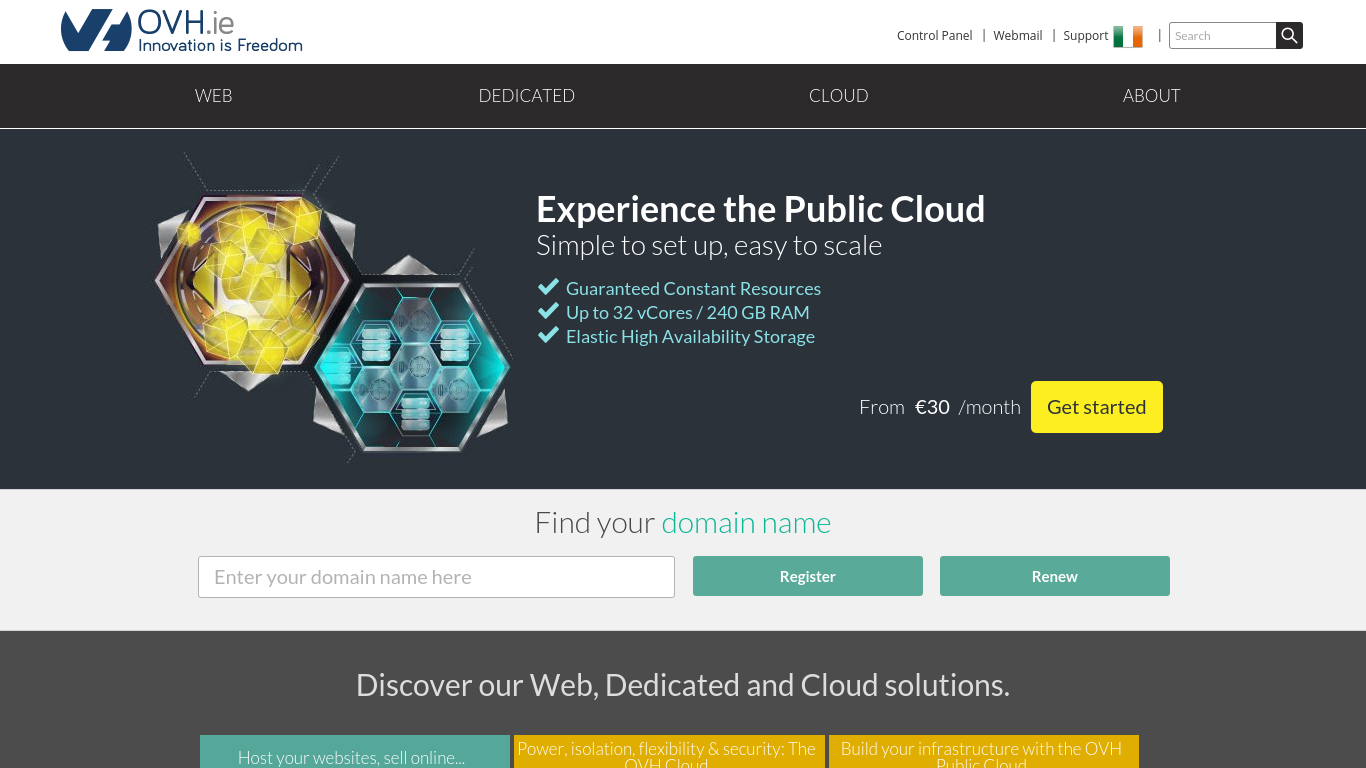Image resolution: width=1366 pixels, height=768 pixels.
Task: Open the CLOUD menu
Action: click(x=838, y=95)
